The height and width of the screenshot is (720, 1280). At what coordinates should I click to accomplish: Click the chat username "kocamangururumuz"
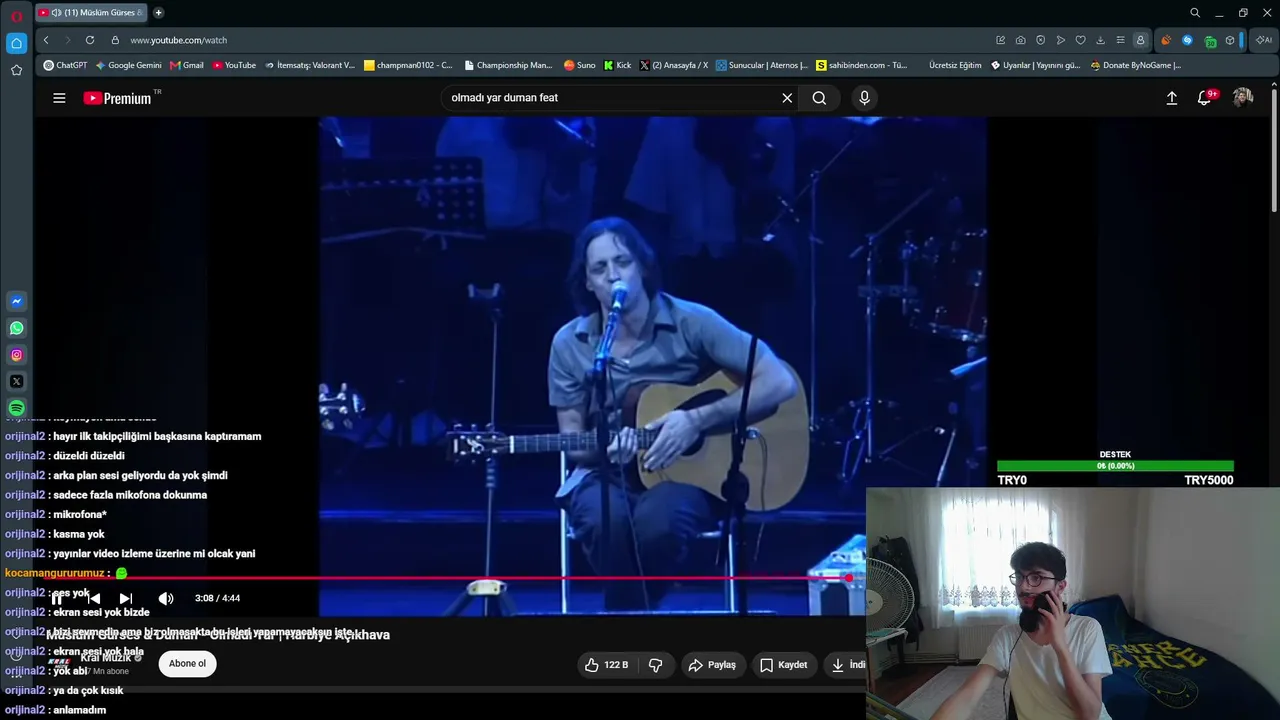click(x=55, y=573)
